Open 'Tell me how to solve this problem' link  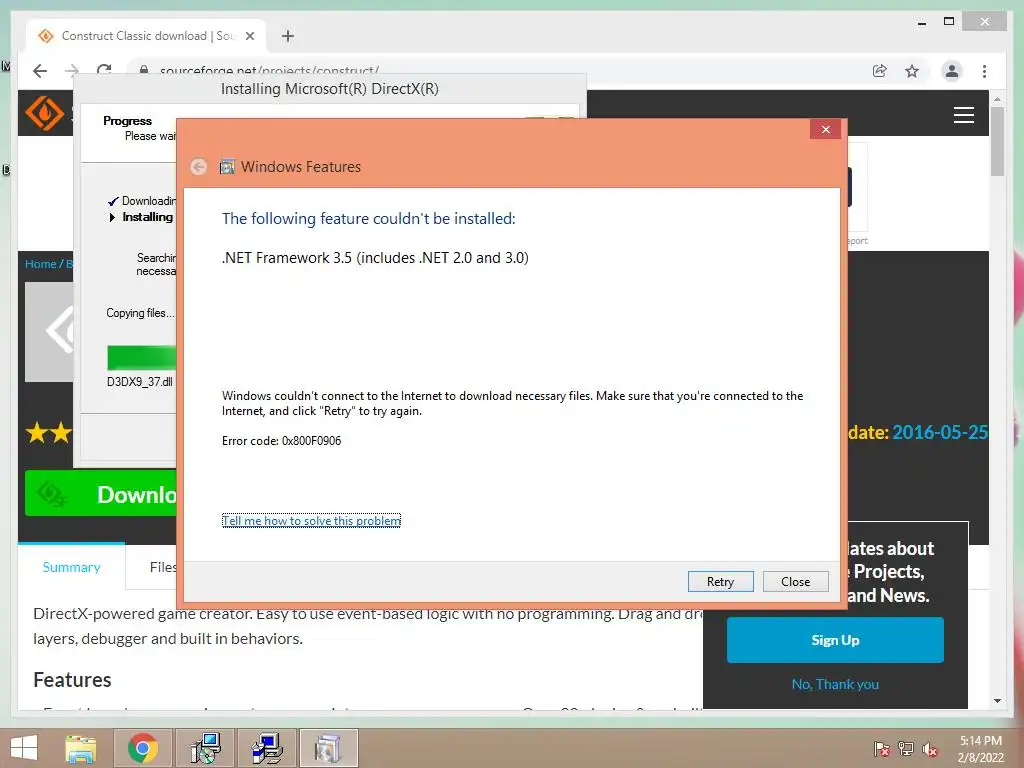coord(312,520)
